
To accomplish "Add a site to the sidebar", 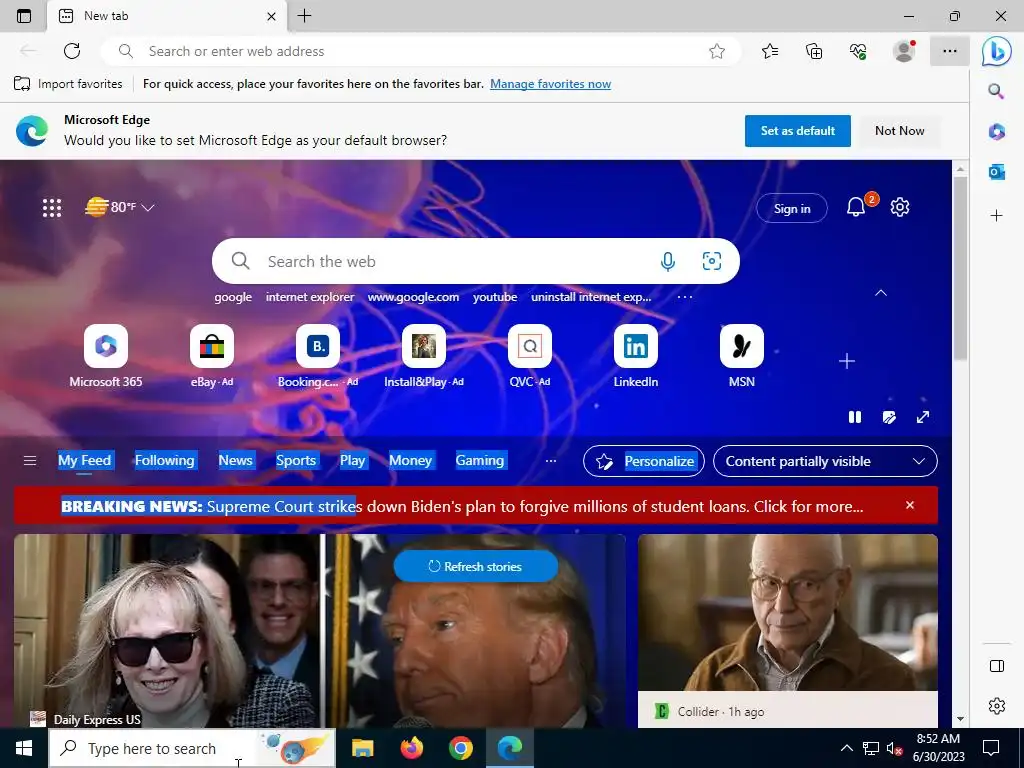I will point(997,216).
